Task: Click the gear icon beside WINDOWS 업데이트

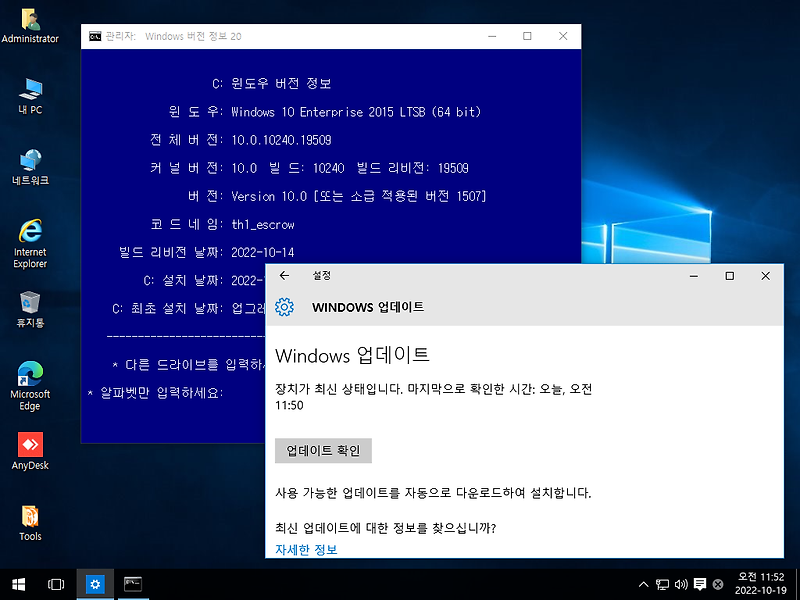Action: click(284, 307)
